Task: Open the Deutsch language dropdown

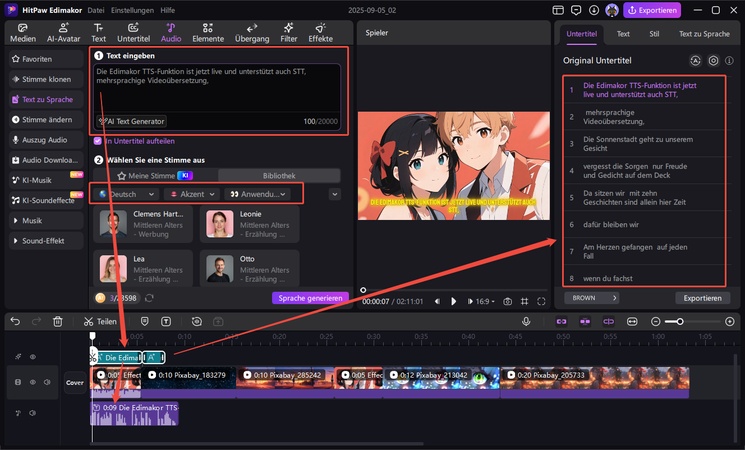Action: pos(126,194)
